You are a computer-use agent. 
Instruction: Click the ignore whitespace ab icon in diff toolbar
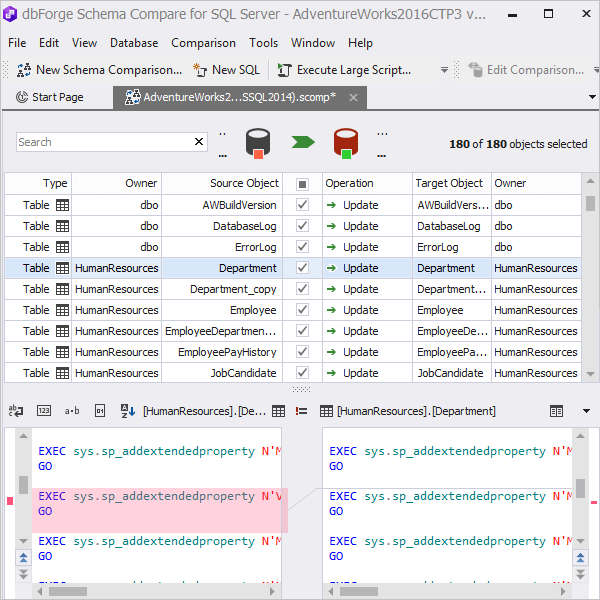pos(16,411)
